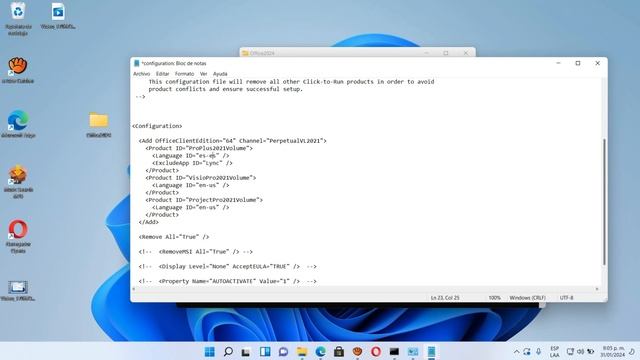
Task: Click the 'Windows (CRLF)' status entry
Action: [527, 298]
